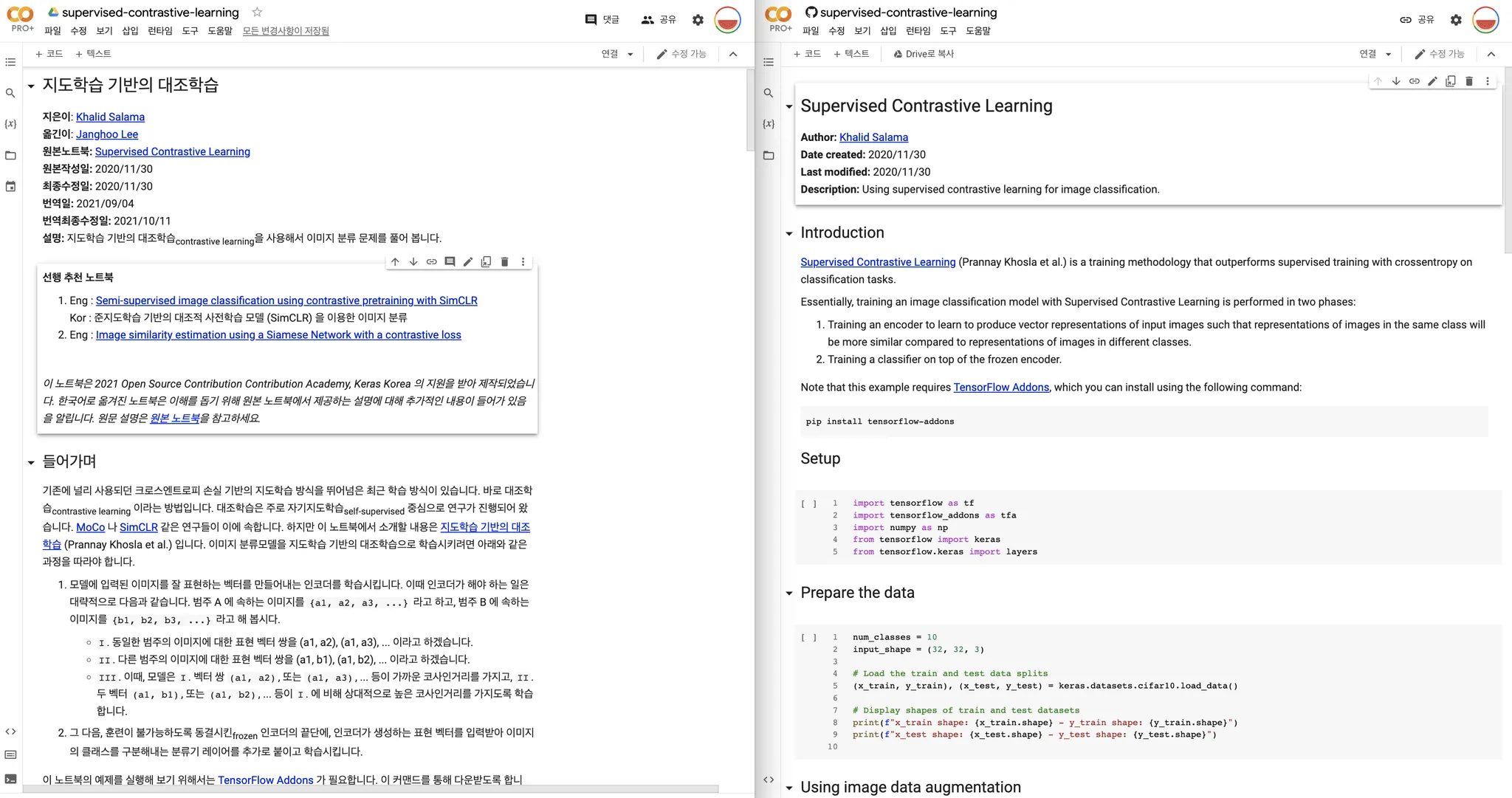This screenshot has height=798, width=1512.
Task: Open the 연결 dropdown arrow in left notebook
Action: pos(630,54)
